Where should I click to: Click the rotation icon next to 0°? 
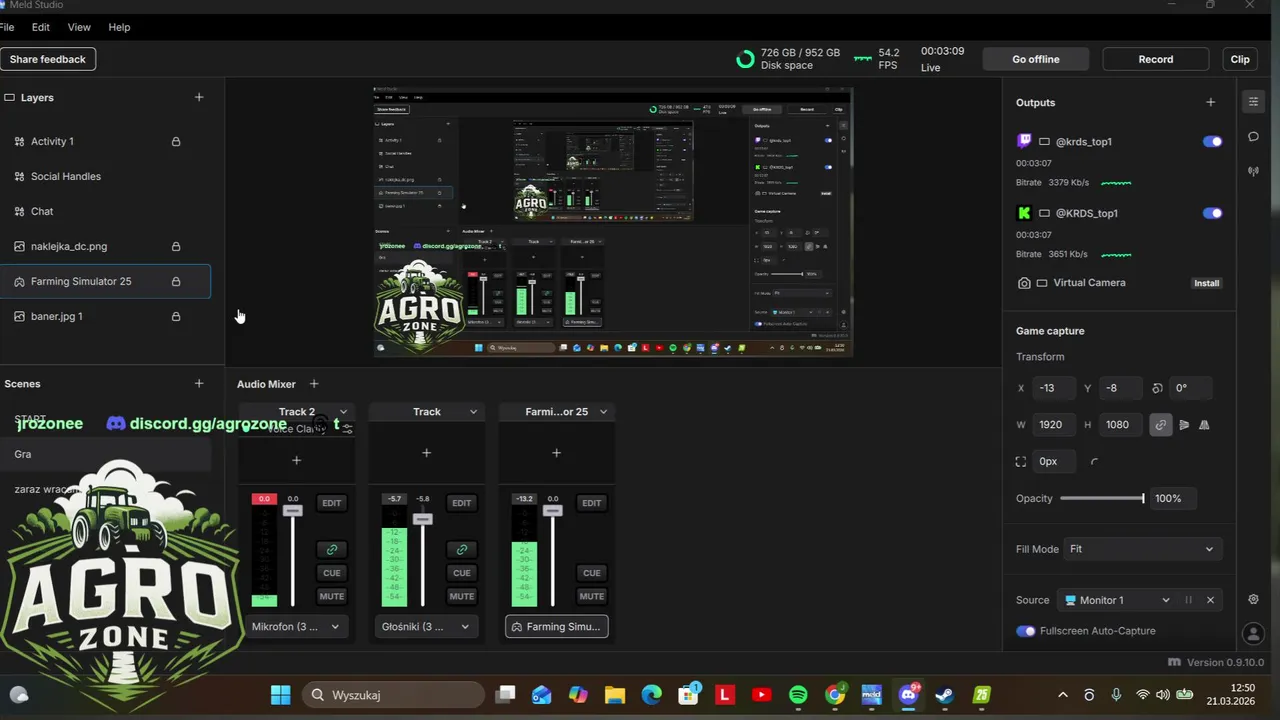point(1158,388)
